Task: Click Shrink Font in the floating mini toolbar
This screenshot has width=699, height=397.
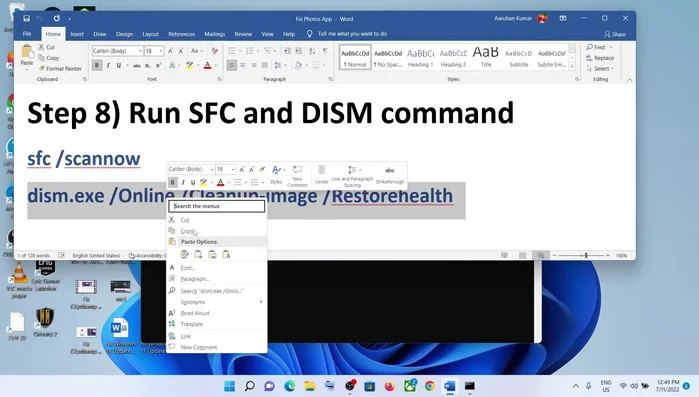Action: [252, 169]
